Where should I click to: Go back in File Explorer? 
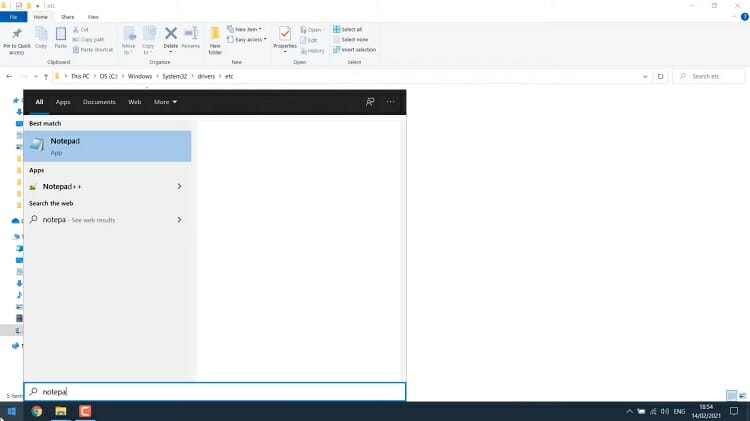[9, 77]
